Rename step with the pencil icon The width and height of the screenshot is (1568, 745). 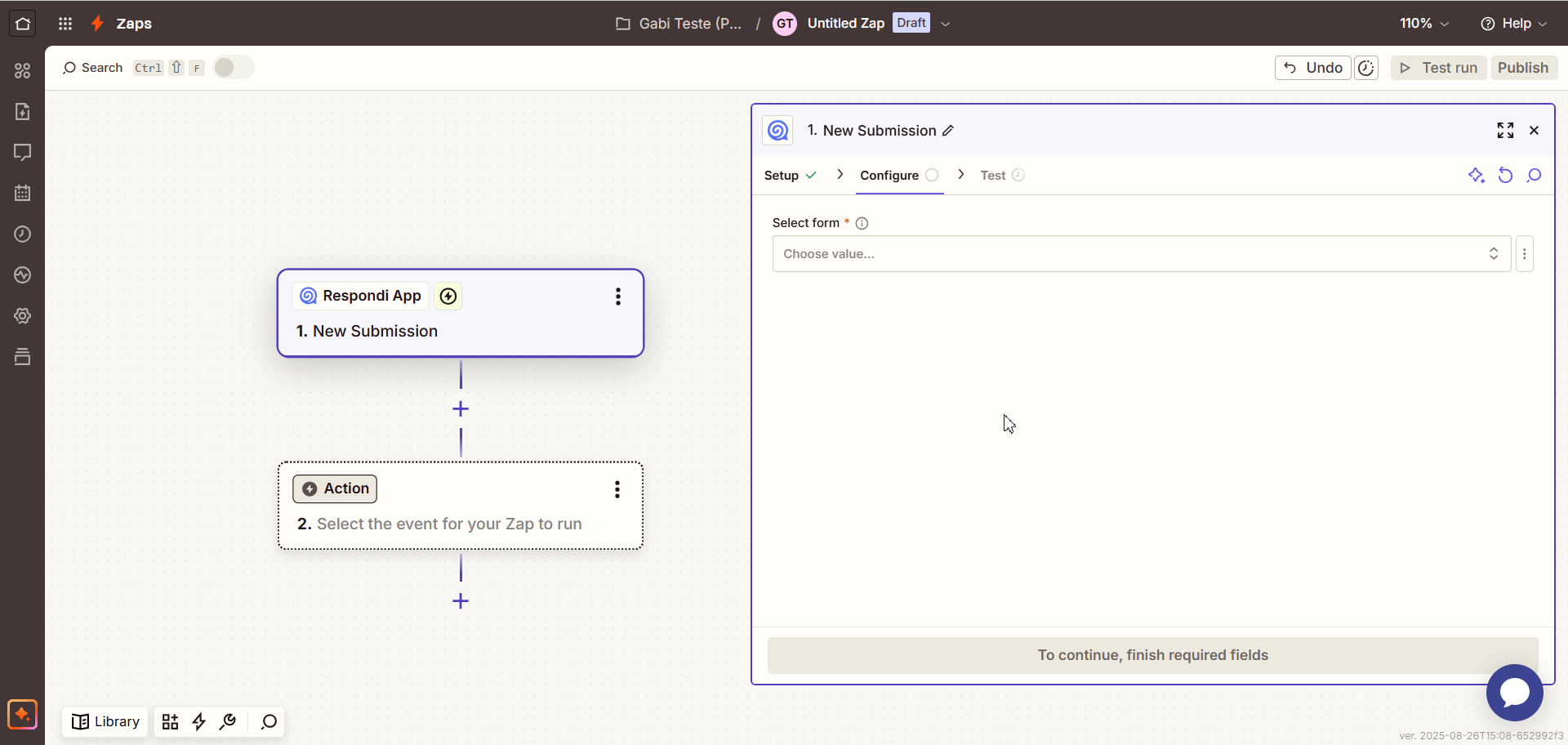[x=948, y=131]
